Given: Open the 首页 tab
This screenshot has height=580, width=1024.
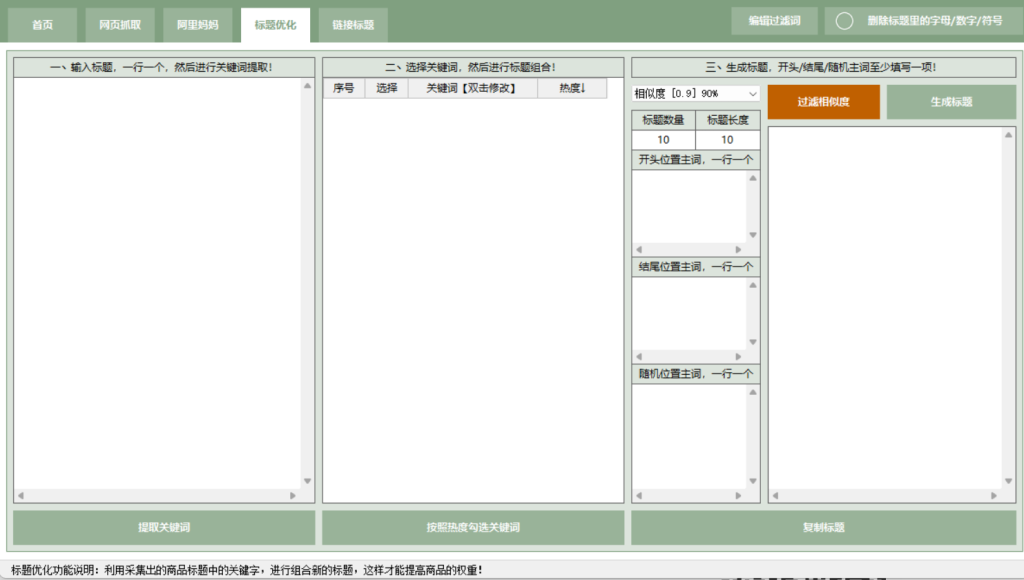Looking at the screenshot, I should click(x=42, y=24).
